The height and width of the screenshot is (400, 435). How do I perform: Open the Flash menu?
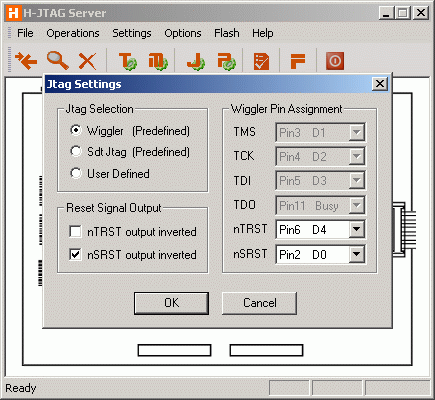click(227, 33)
